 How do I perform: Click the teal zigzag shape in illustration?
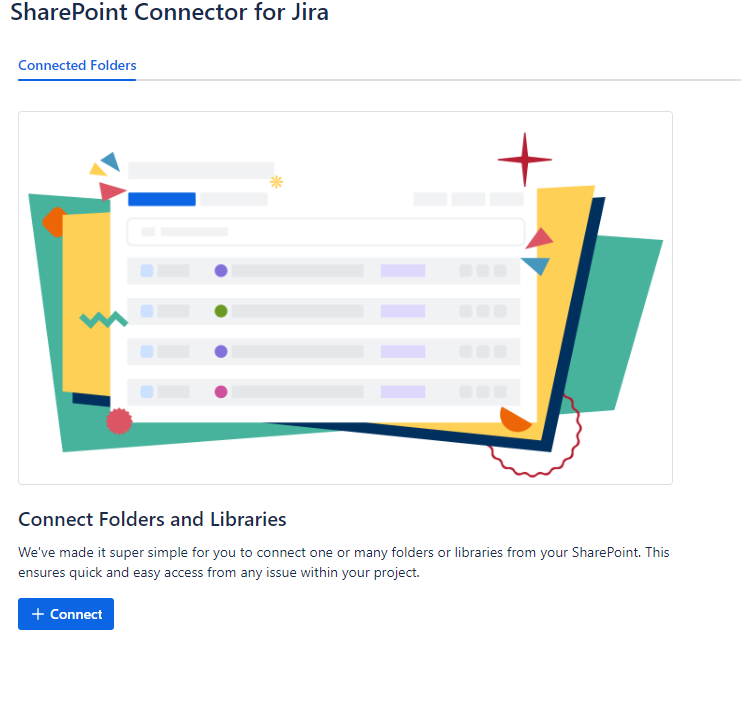click(x=103, y=320)
